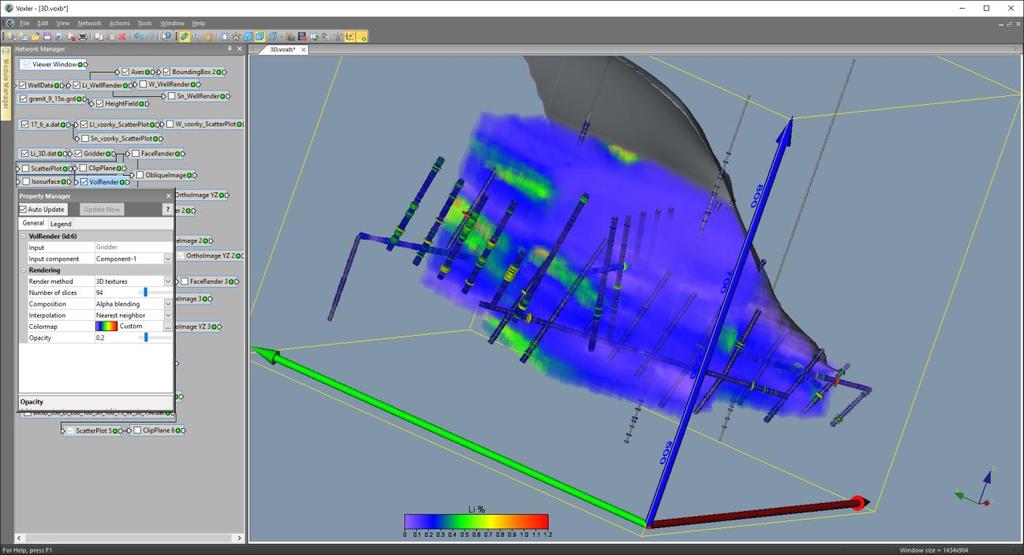Enable the Sn_WellRender module checkbox

pos(172,96)
